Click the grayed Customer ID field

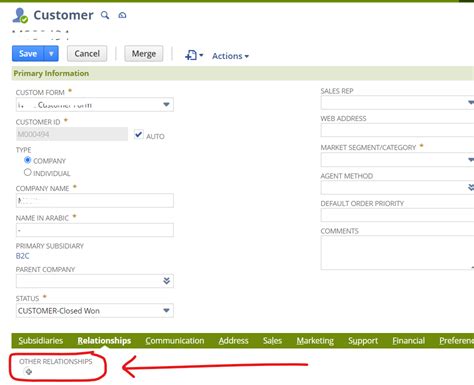(72, 134)
